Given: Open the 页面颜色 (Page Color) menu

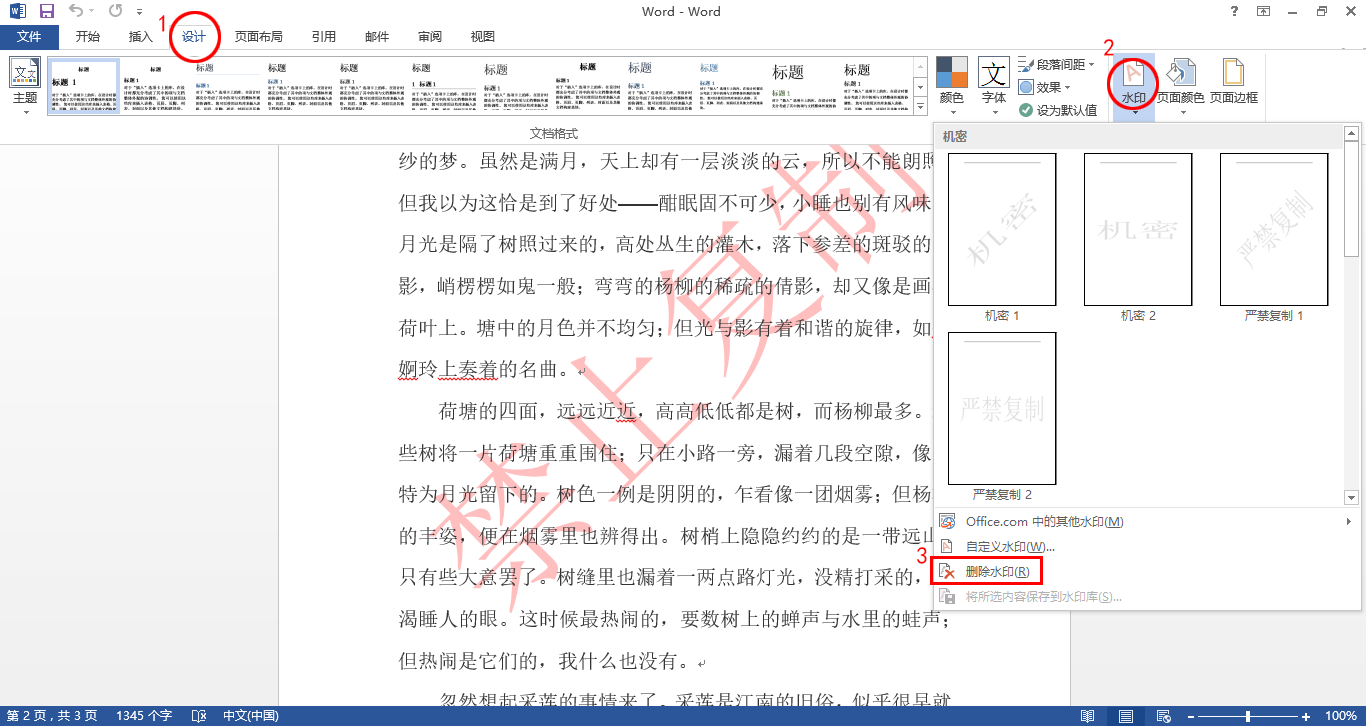Looking at the screenshot, I should click(1181, 86).
